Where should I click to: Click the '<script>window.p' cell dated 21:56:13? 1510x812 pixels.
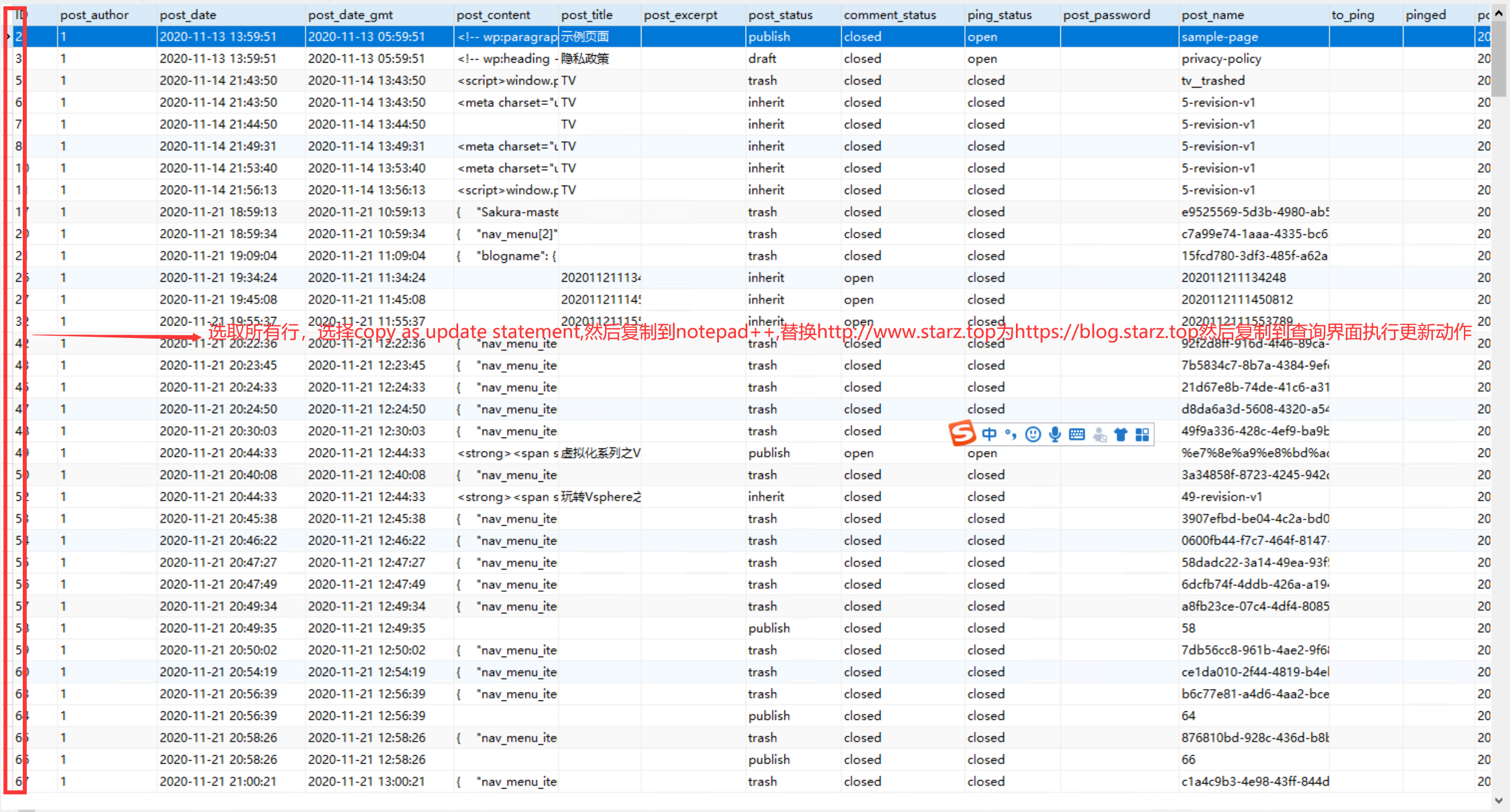[x=507, y=190]
